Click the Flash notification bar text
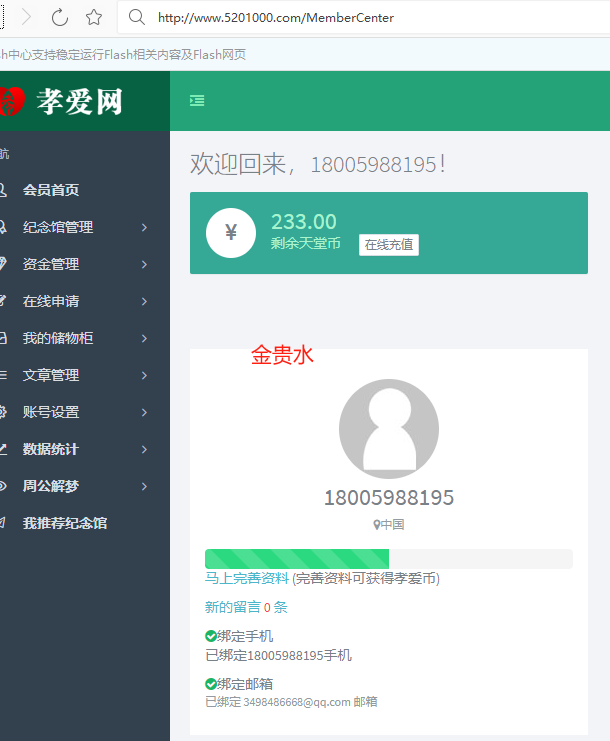Viewport: 610px width, 741px height. pyautogui.click(x=123, y=55)
